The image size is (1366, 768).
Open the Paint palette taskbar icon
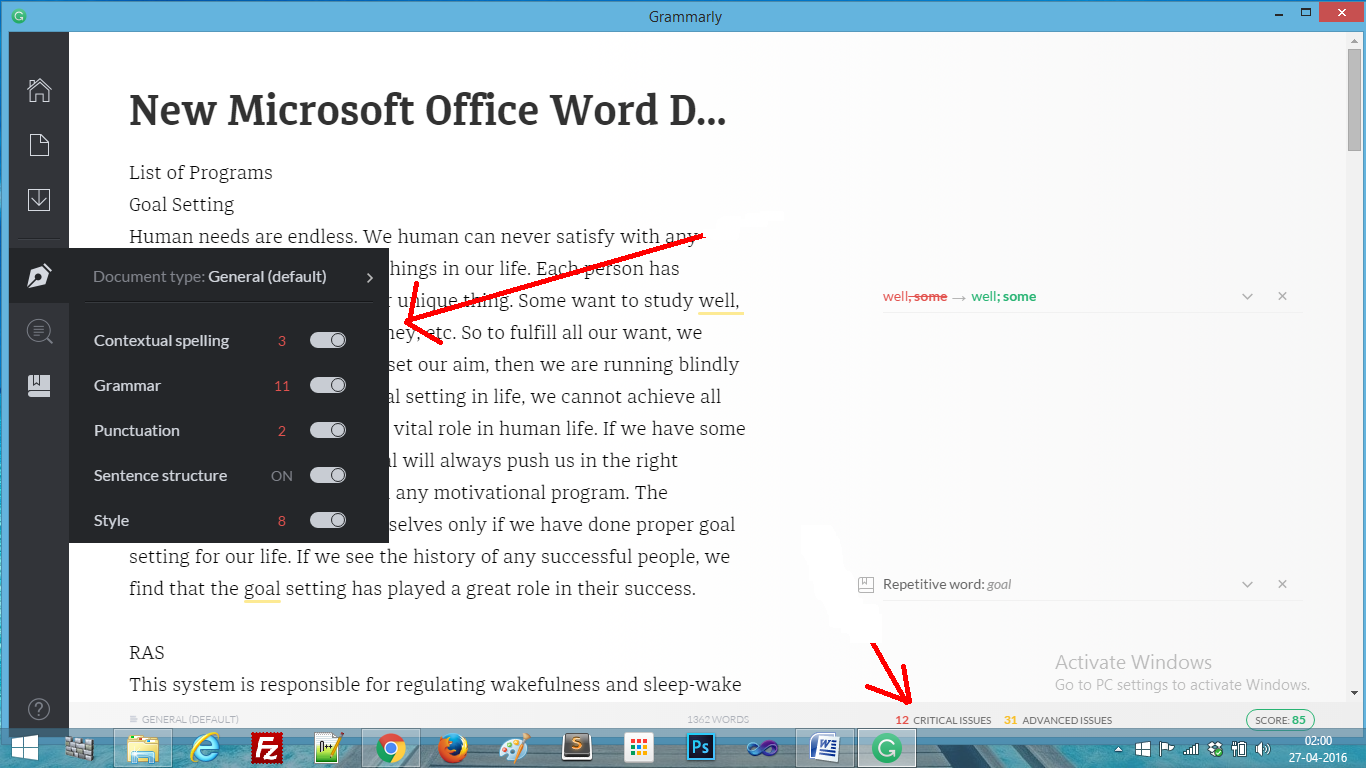coord(514,748)
